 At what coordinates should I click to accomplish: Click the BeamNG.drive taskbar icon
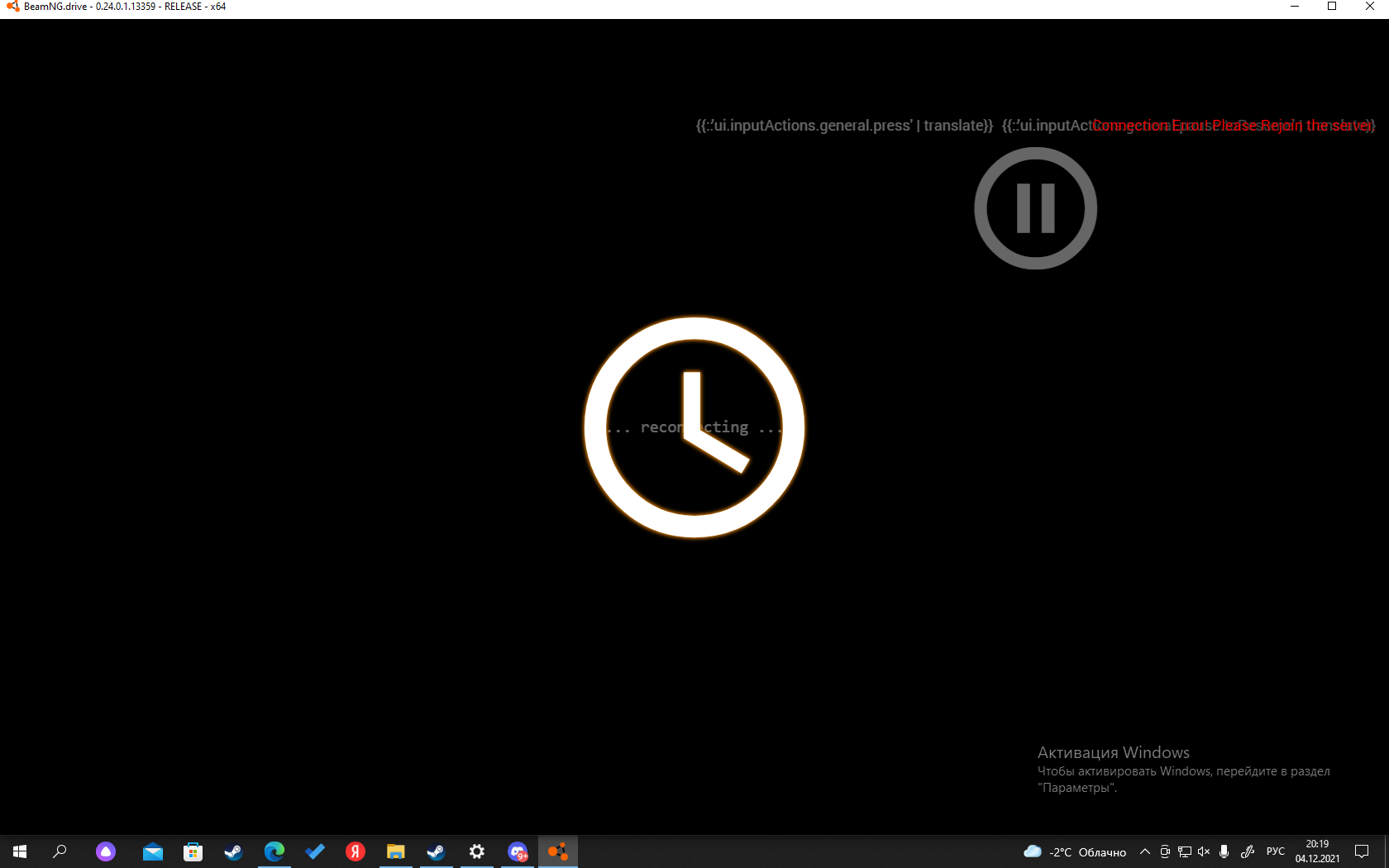(x=558, y=851)
